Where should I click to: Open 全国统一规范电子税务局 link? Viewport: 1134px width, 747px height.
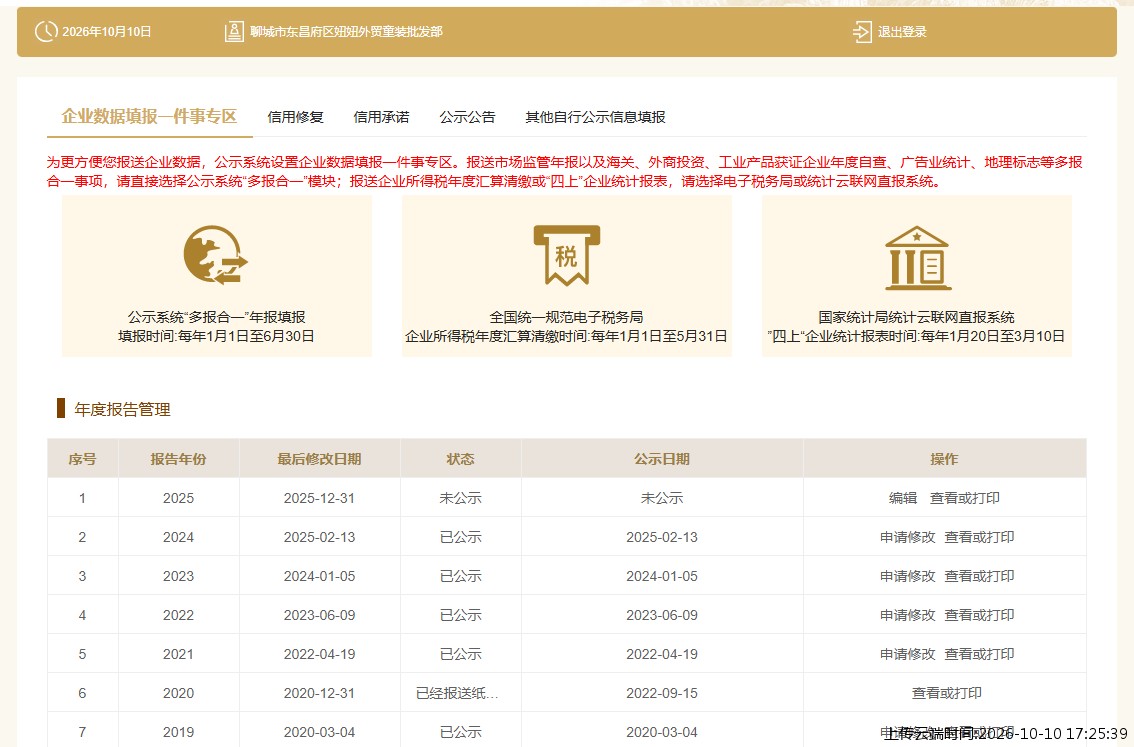566,317
